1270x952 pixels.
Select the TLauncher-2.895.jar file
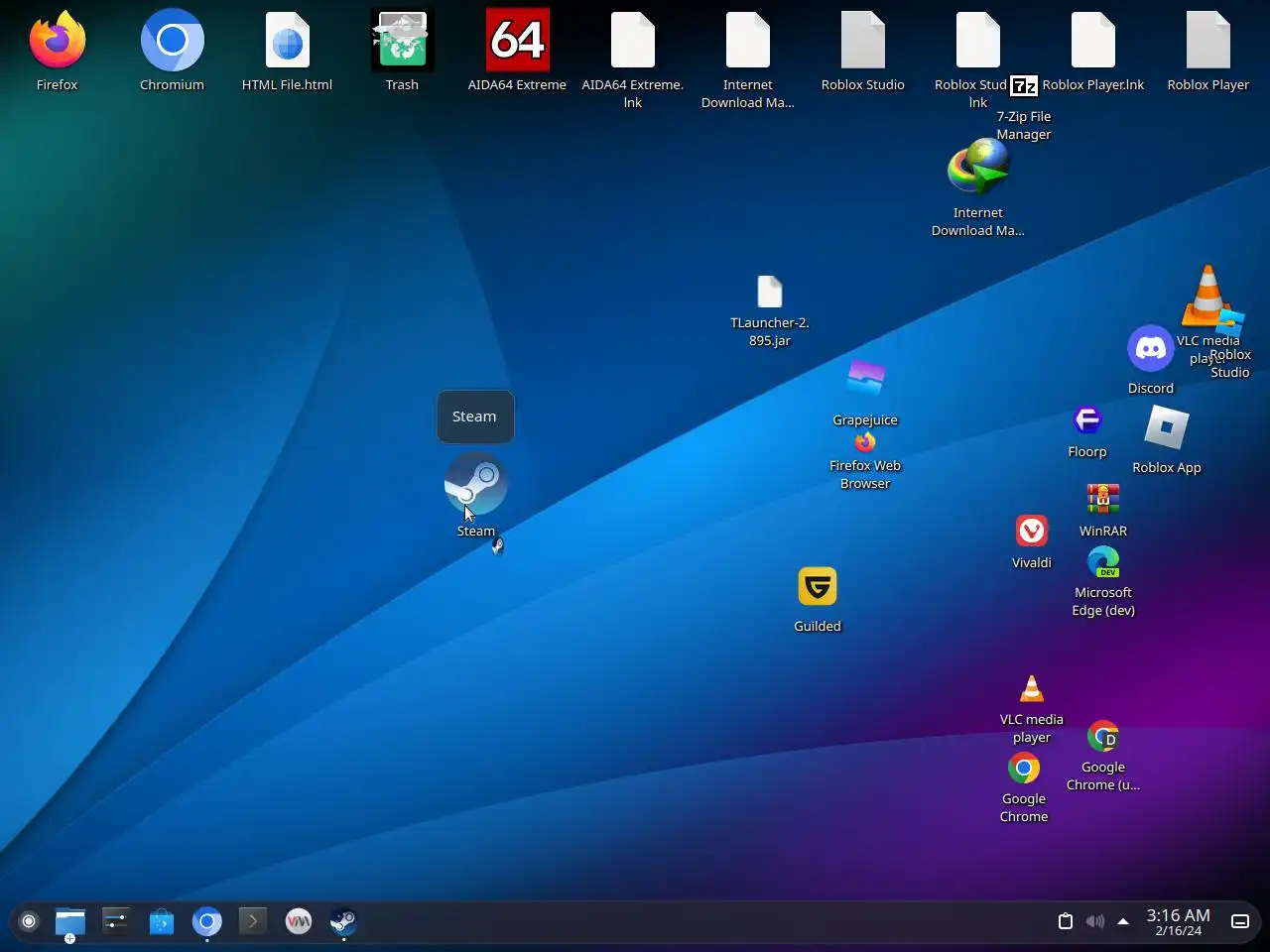click(x=770, y=293)
